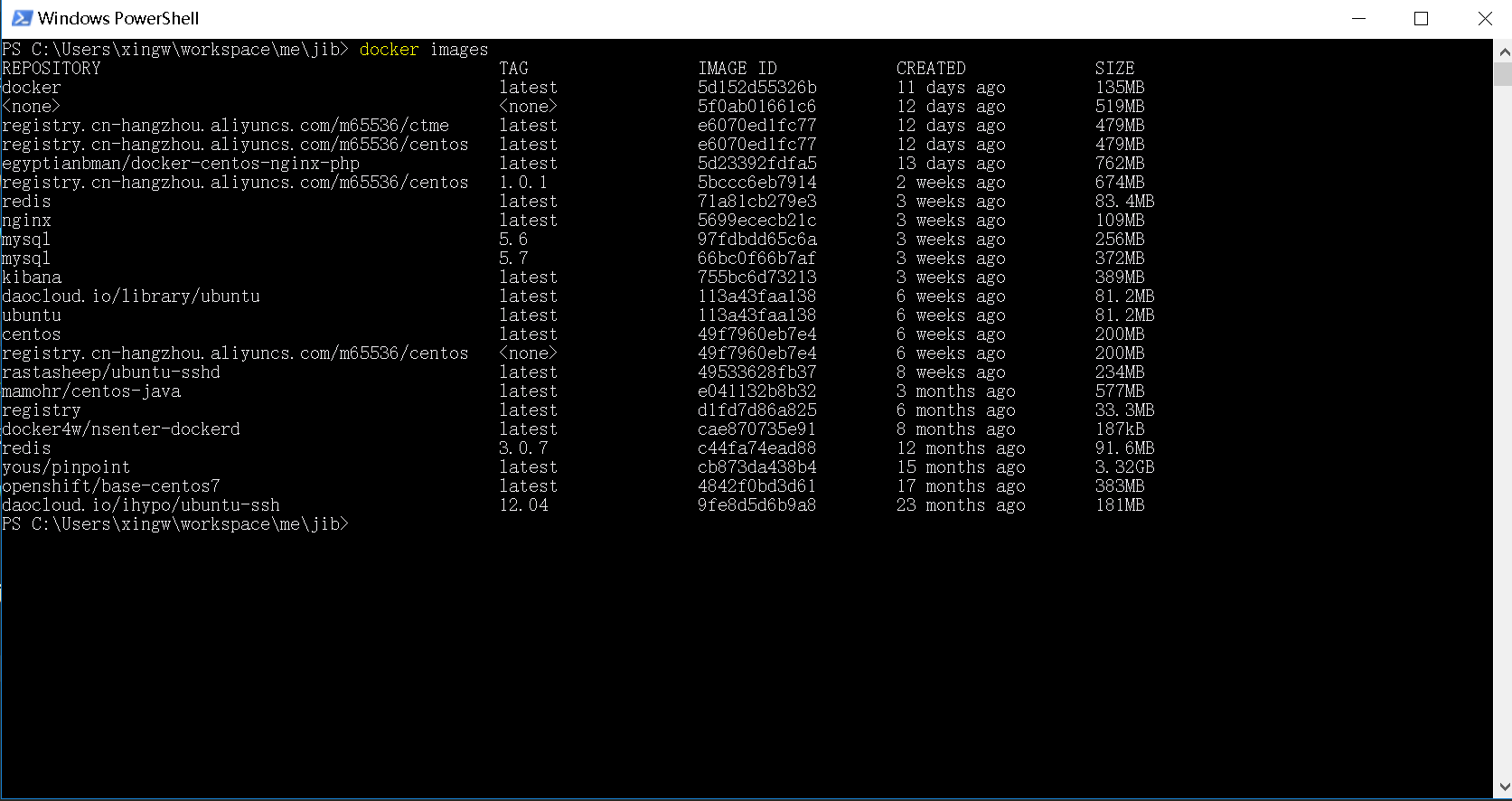Click the 'nginx' repository name

(26, 221)
